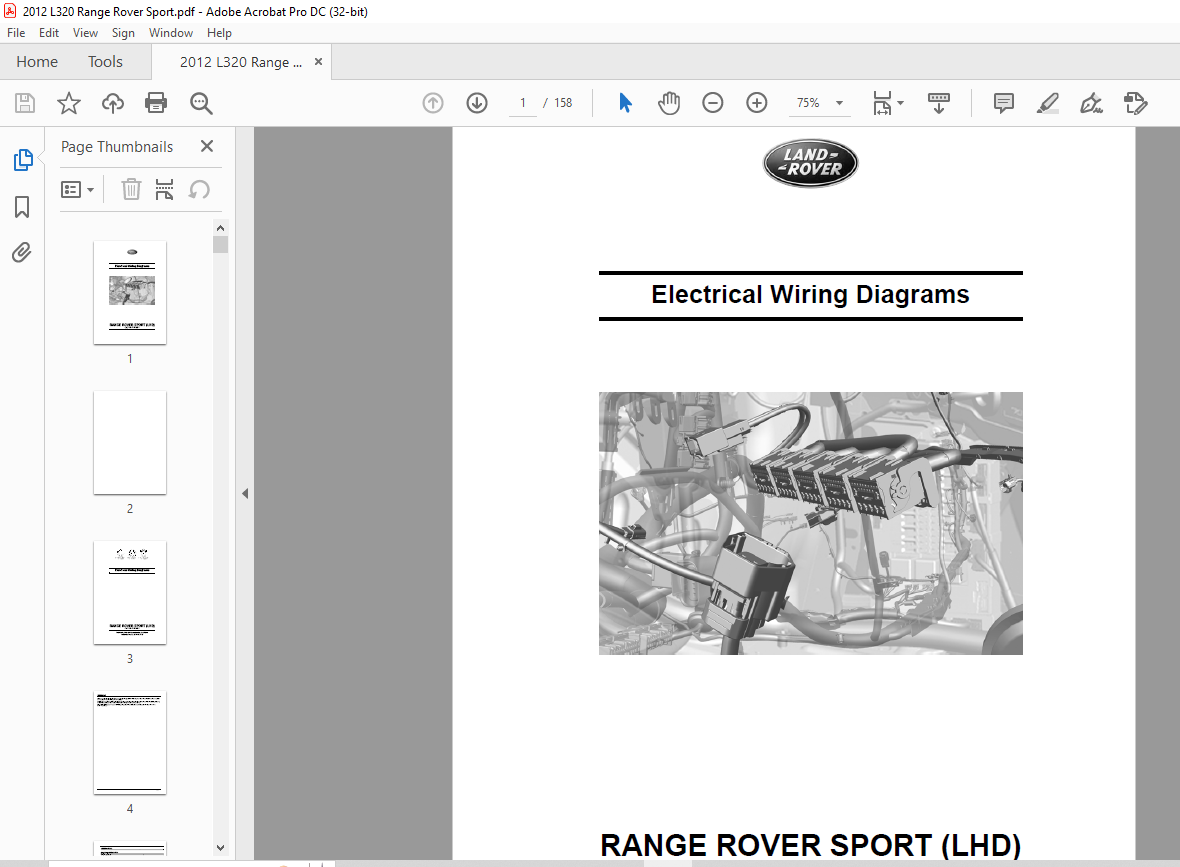The height and width of the screenshot is (867, 1180).
Task: Close the 2012 L320 Range document tab
Action: 318,62
